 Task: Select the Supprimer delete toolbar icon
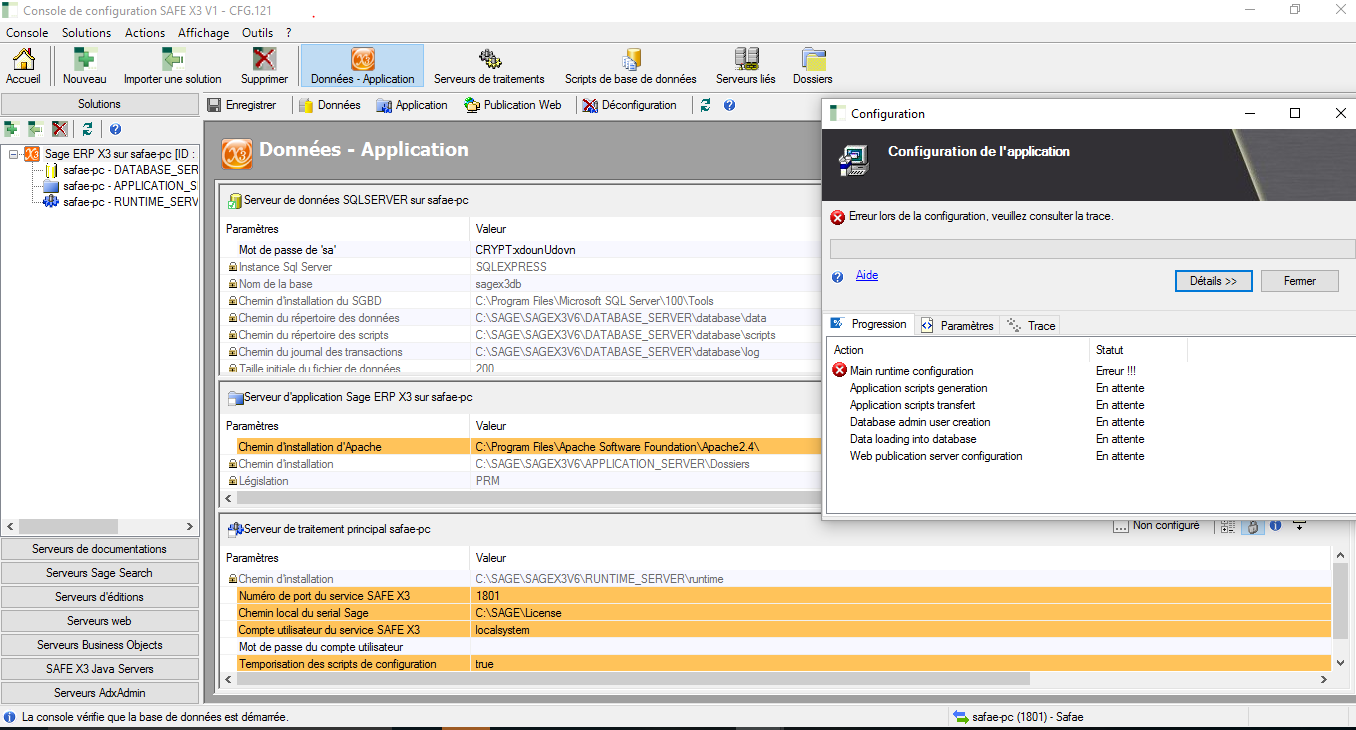pyautogui.click(x=264, y=66)
